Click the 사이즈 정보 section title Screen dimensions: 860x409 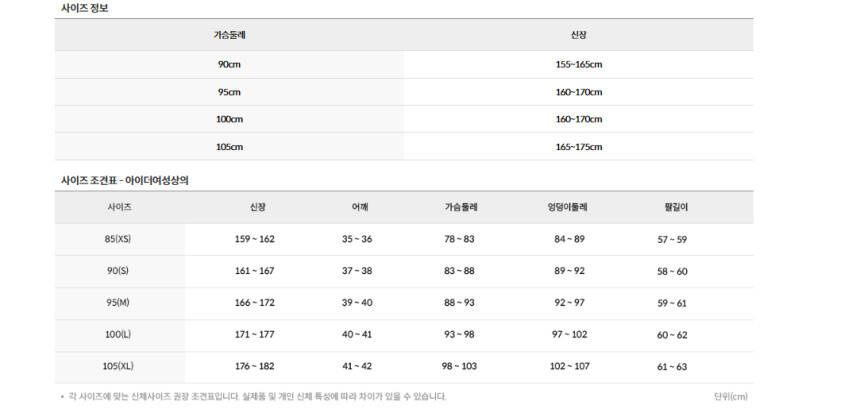(84, 9)
